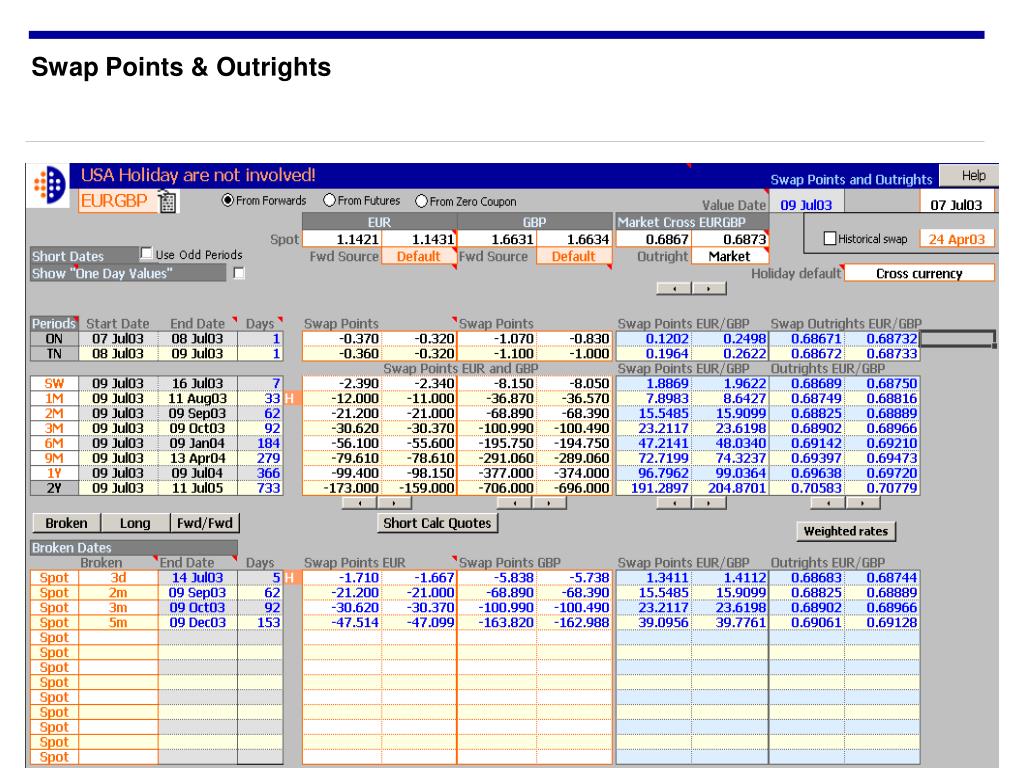Click the Broken Dates section header

[134, 547]
